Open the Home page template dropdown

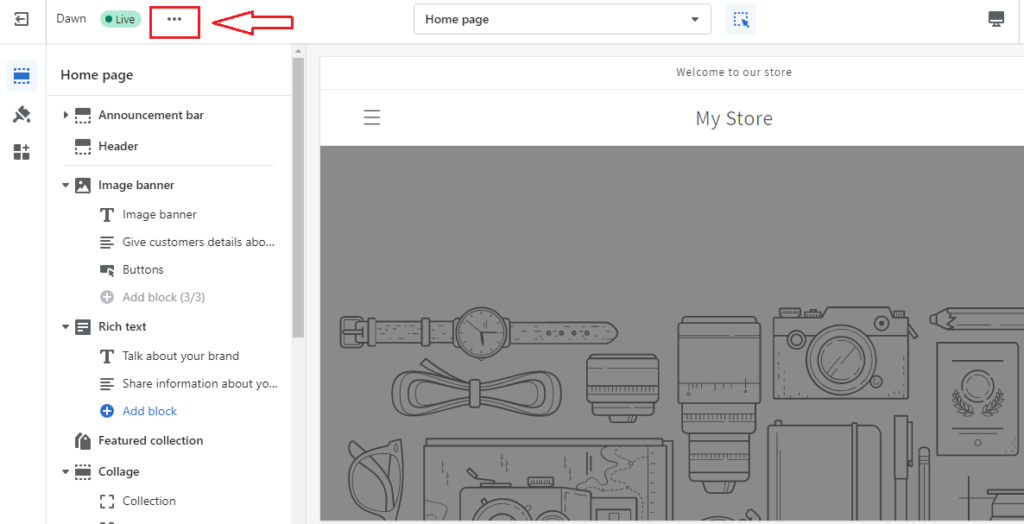(562, 19)
